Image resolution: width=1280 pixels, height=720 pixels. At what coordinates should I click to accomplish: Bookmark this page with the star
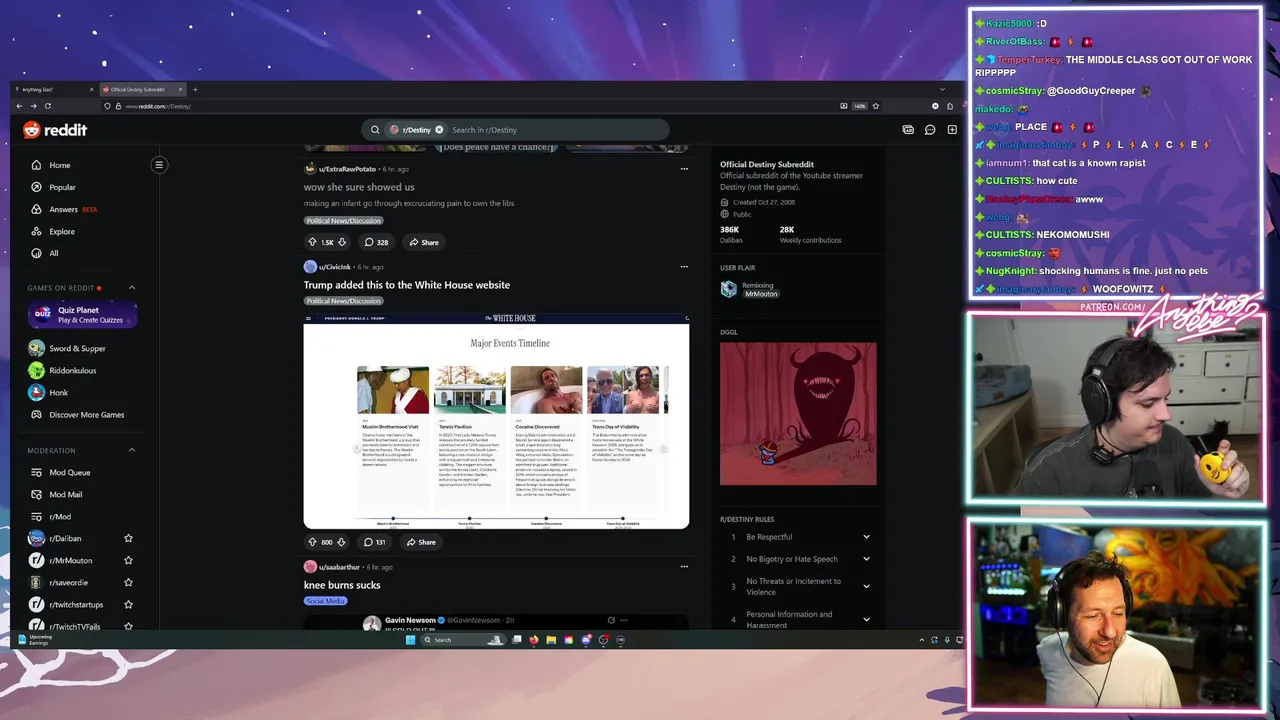(x=875, y=106)
